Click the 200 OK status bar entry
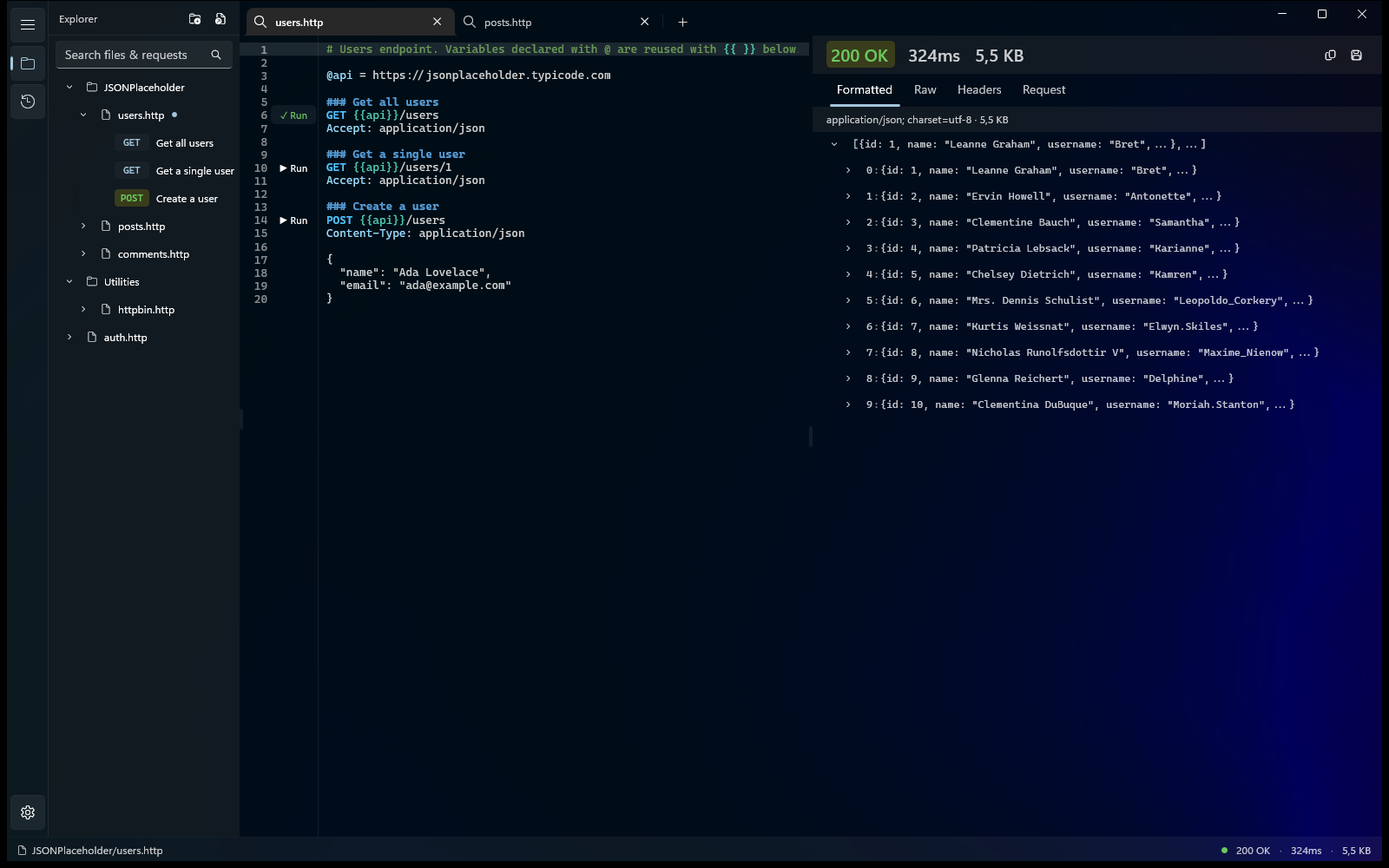This screenshot has height=868, width=1389. point(1253,851)
